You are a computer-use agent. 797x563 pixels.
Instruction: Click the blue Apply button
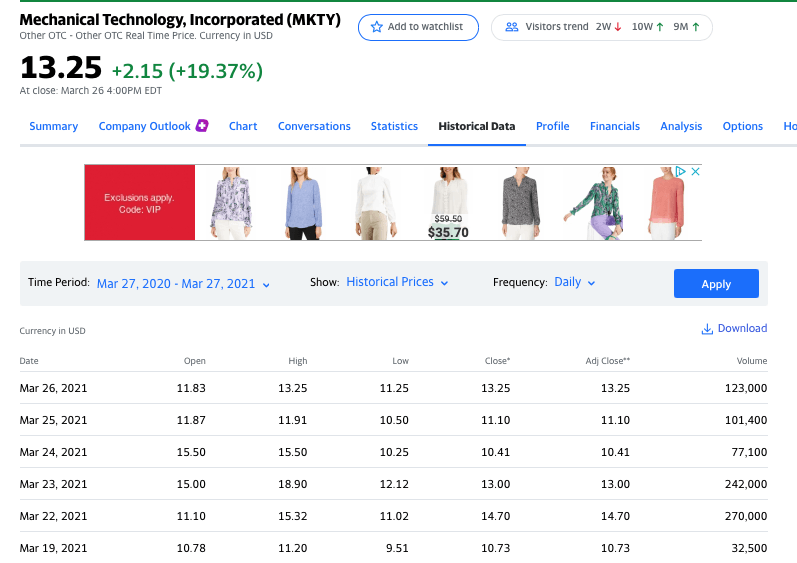[716, 284]
